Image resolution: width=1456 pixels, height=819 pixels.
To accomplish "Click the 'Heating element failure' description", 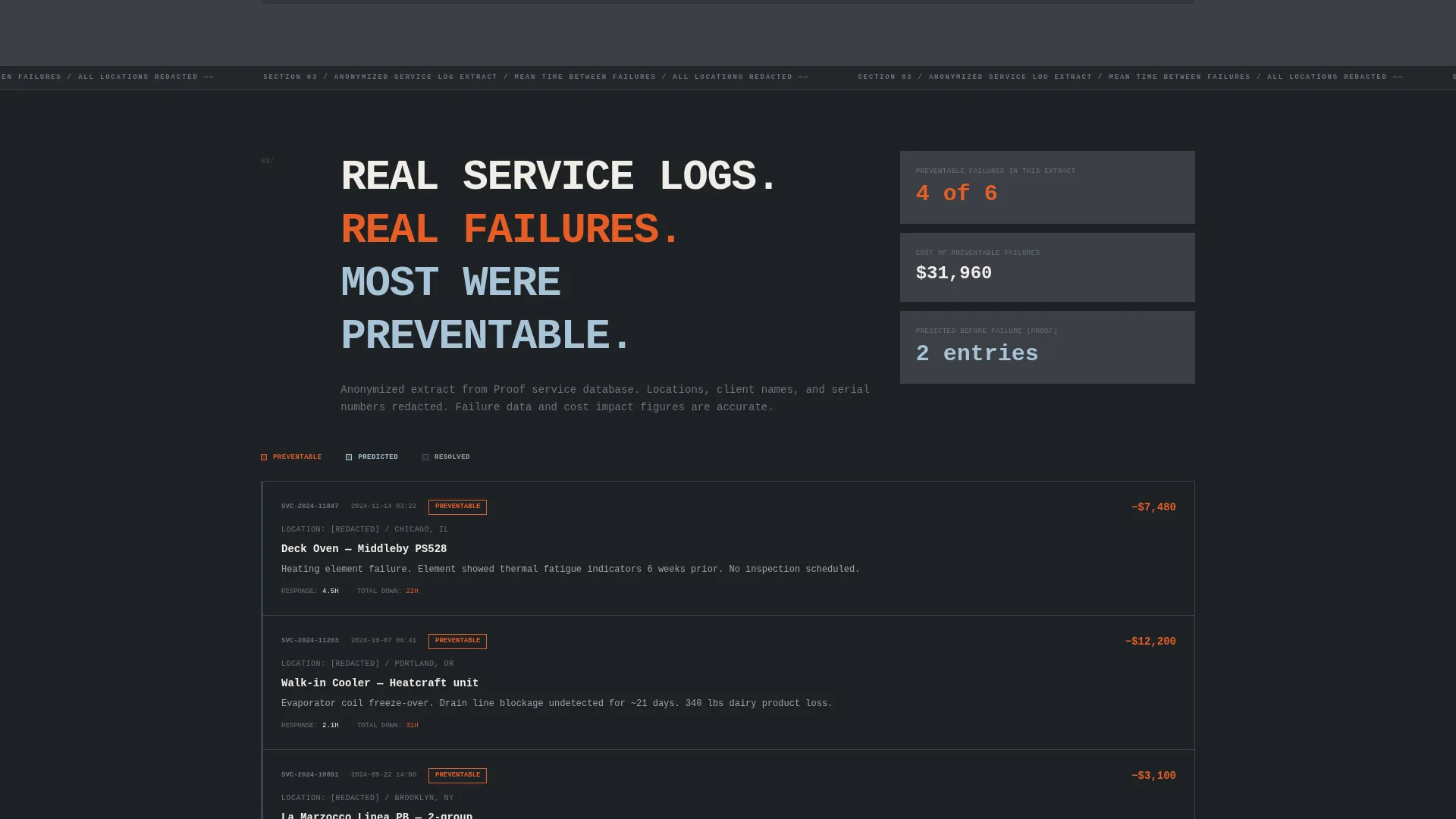I will coord(570,570).
